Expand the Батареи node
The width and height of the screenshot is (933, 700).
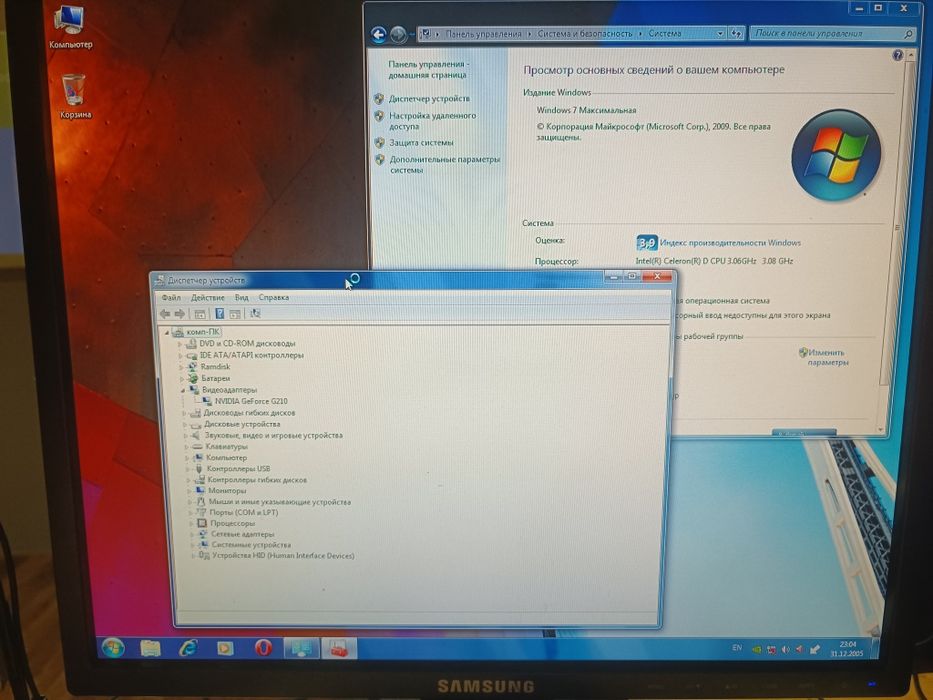point(182,379)
